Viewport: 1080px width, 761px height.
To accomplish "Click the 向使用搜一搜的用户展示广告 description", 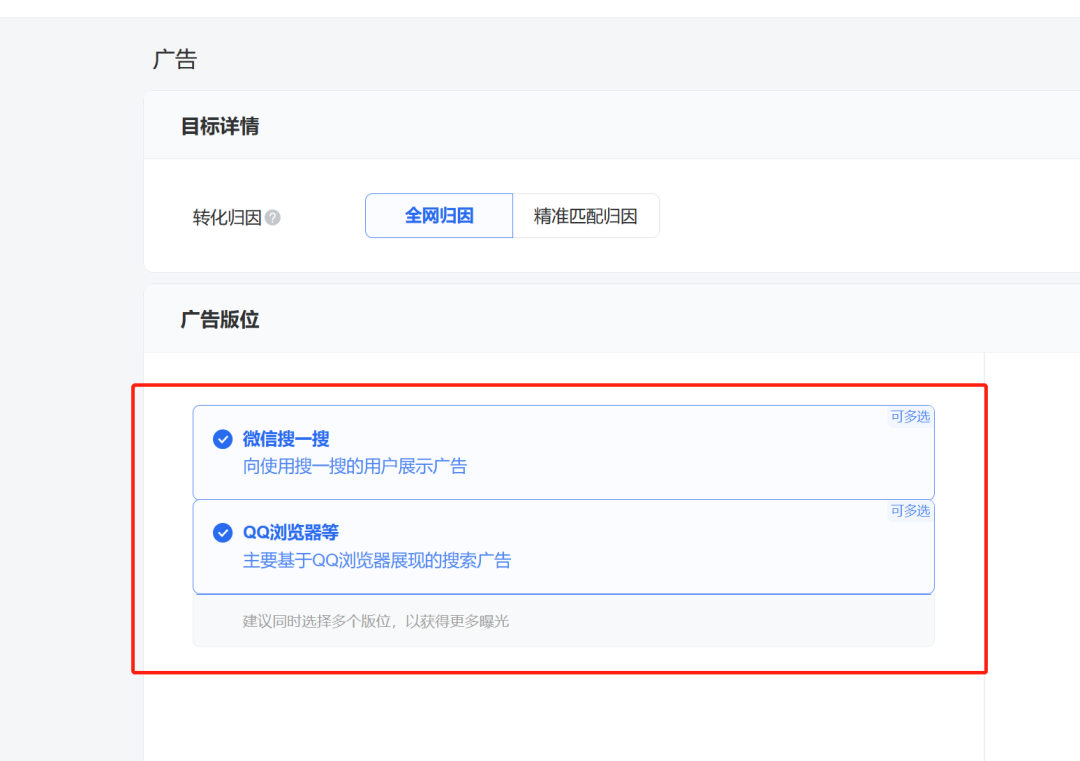I will tap(355, 466).
